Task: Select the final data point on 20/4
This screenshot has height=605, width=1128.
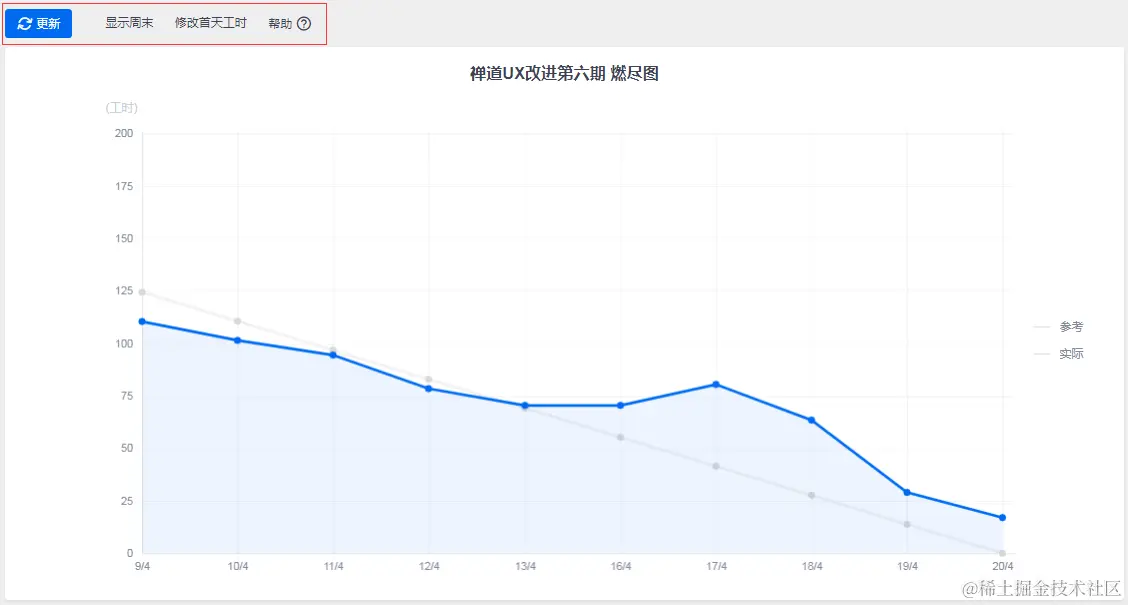Action: point(1002,517)
